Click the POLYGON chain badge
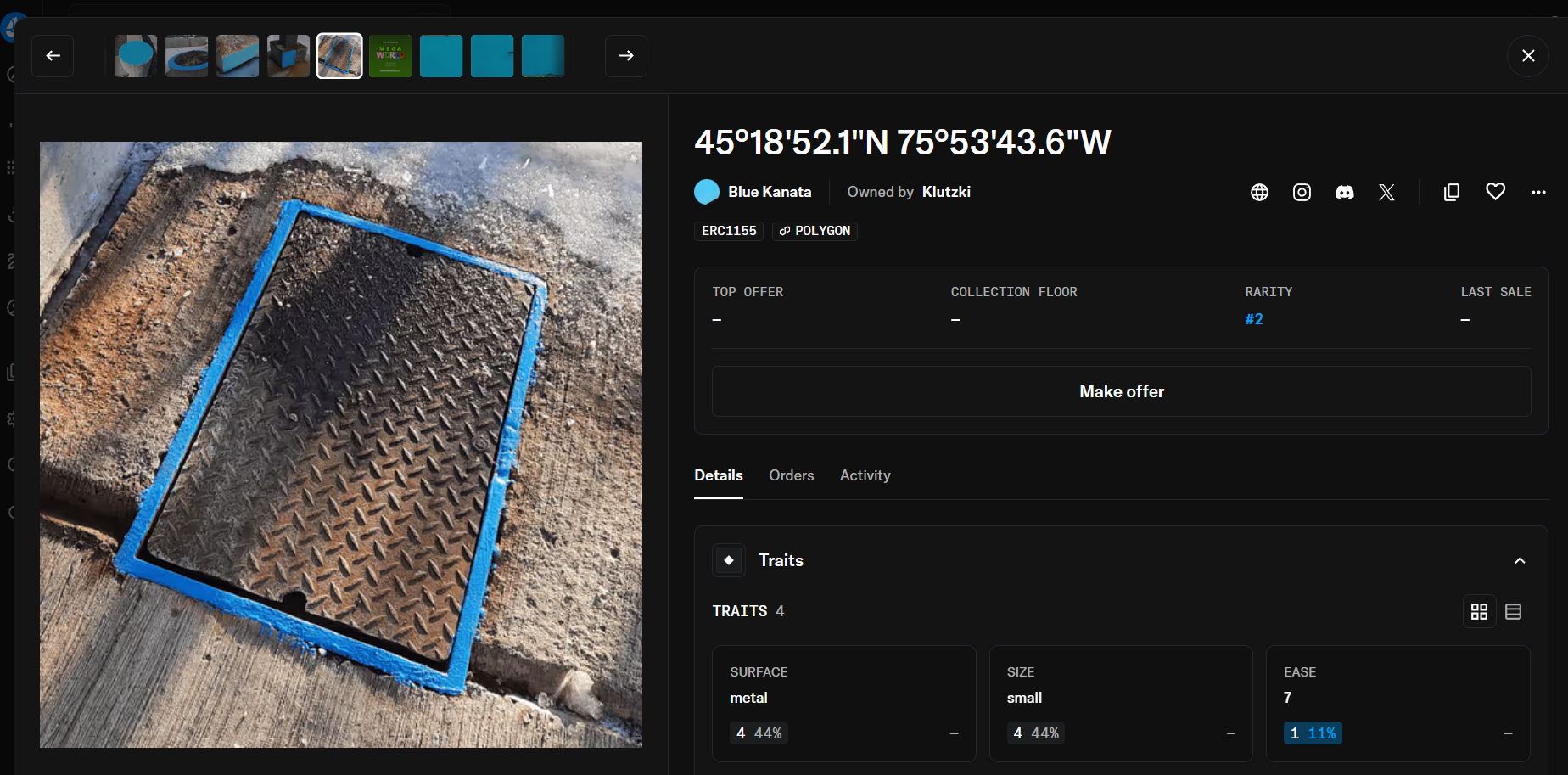Image resolution: width=1568 pixels, height=775 pixels. coord(815,231)
